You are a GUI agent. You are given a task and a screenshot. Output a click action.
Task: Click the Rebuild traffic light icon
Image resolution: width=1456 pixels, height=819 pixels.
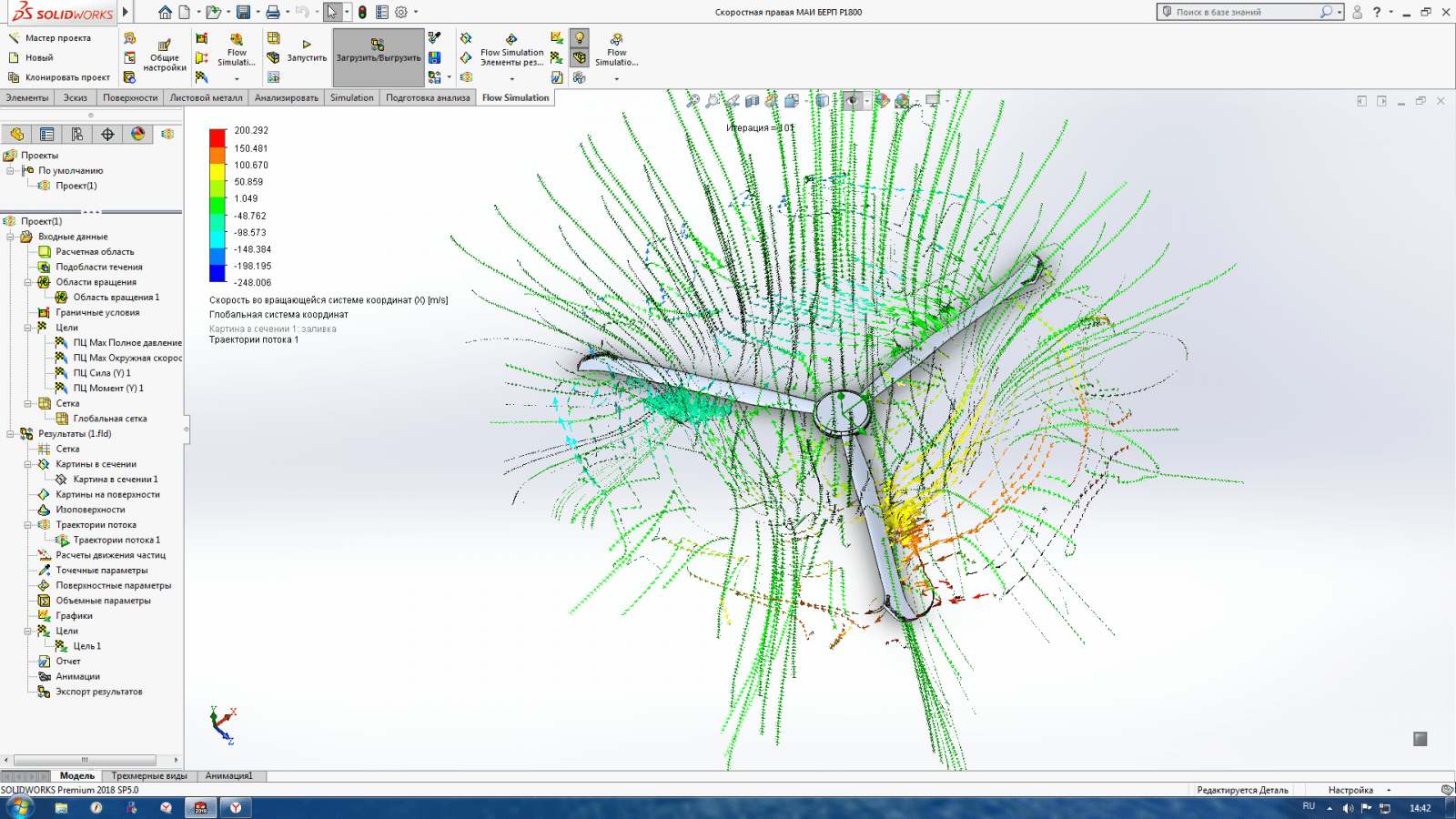[x=362, y=12]
